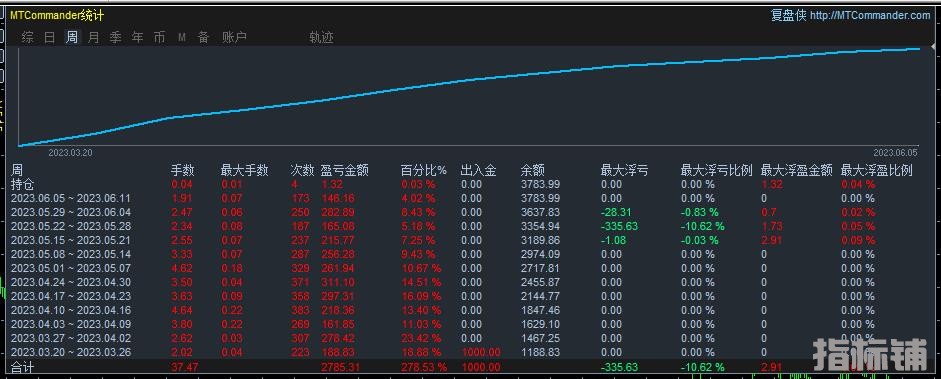Open the http://MTCommander.com link

[870, 16]
